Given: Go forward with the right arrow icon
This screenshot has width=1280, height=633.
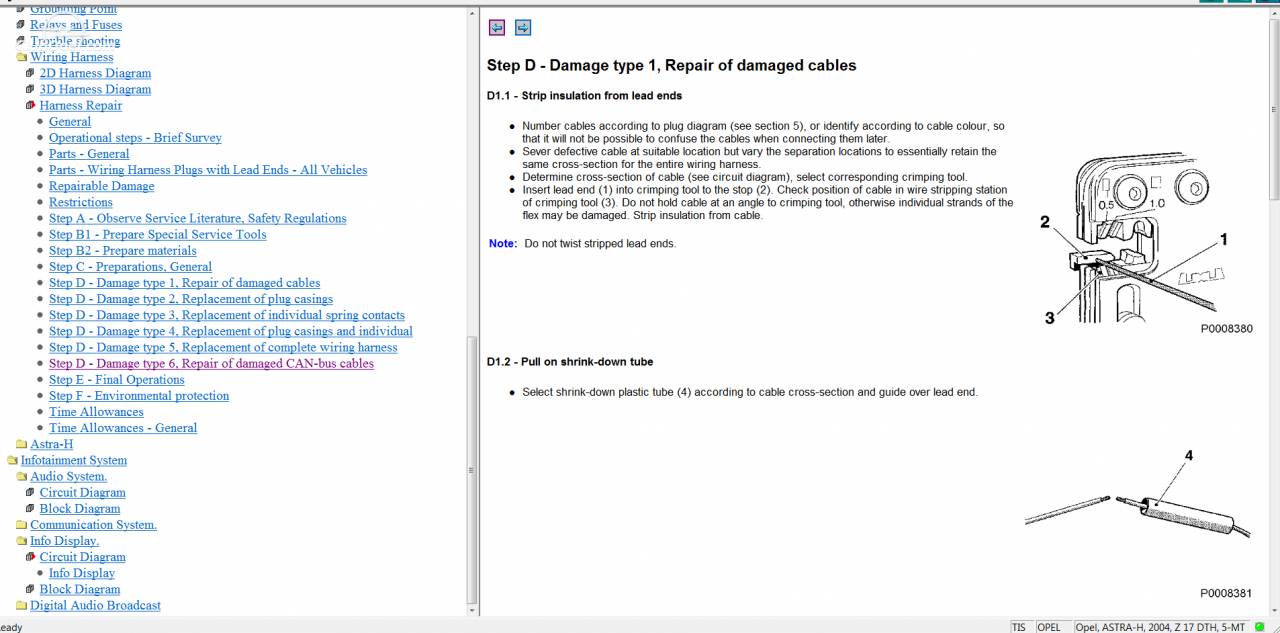Looking at the screenshot, I should (523, 28).
